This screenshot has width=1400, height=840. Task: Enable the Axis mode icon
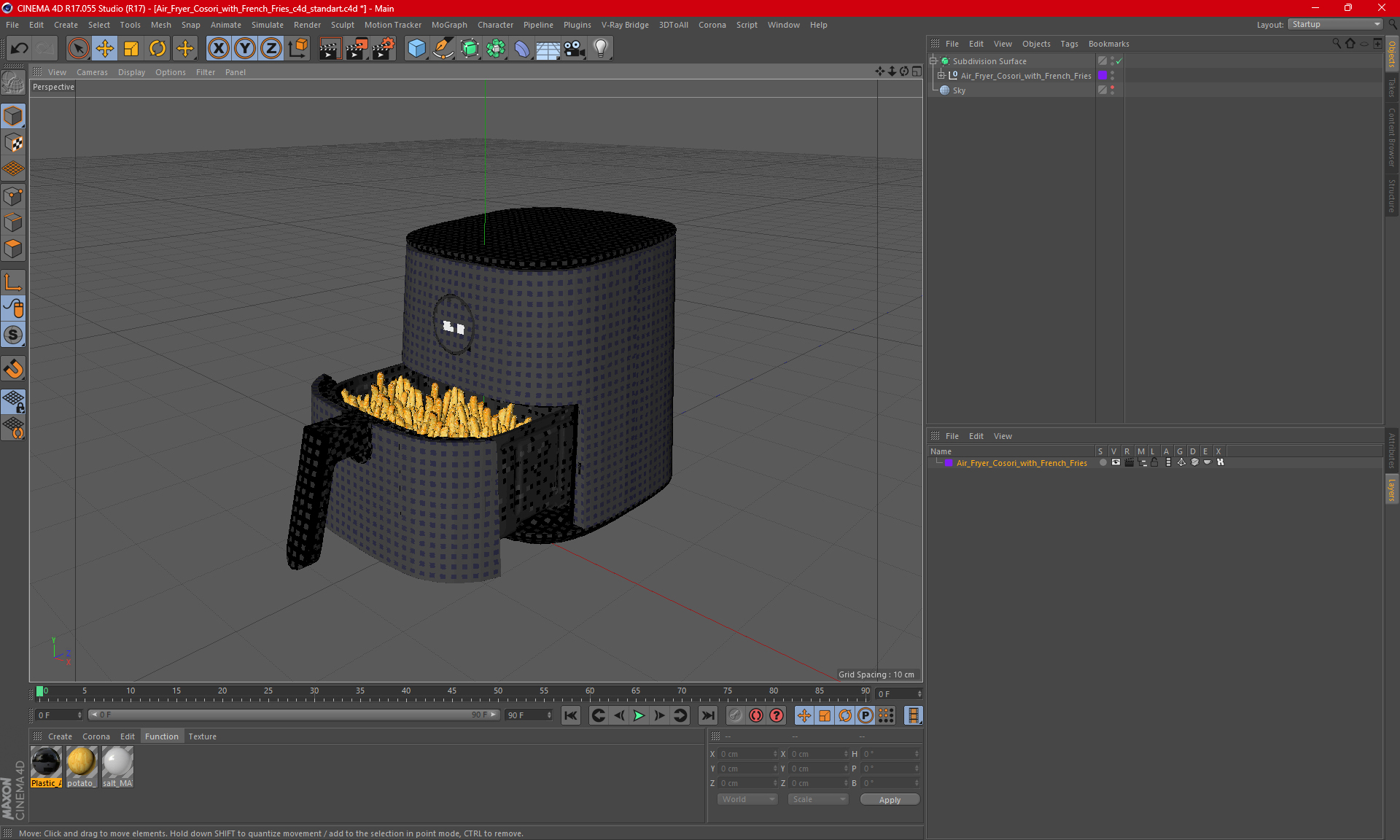pos(13,282)
